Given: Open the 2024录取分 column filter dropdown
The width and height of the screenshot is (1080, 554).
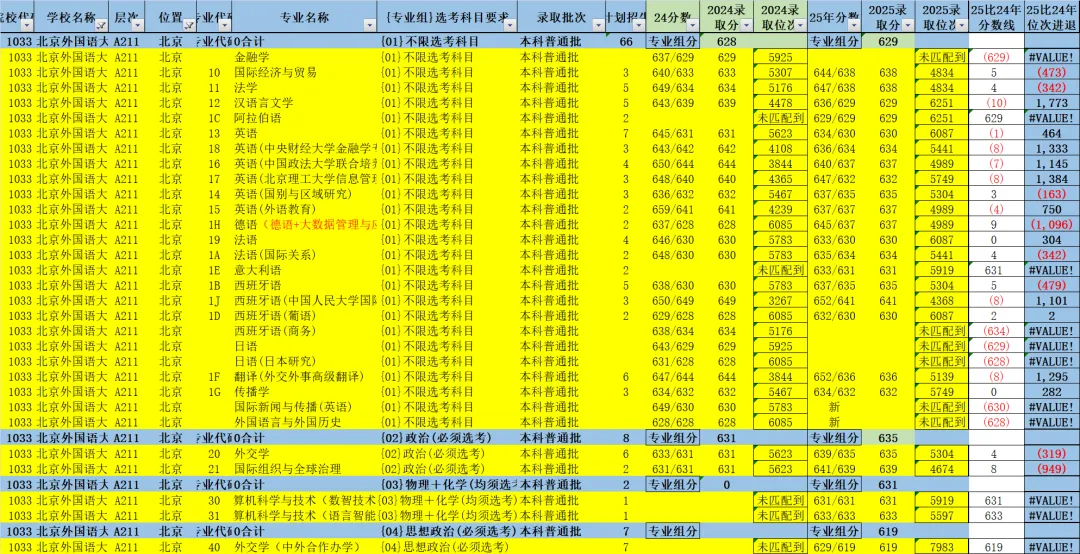Looking at the screenshot, I should pos(745,25).
